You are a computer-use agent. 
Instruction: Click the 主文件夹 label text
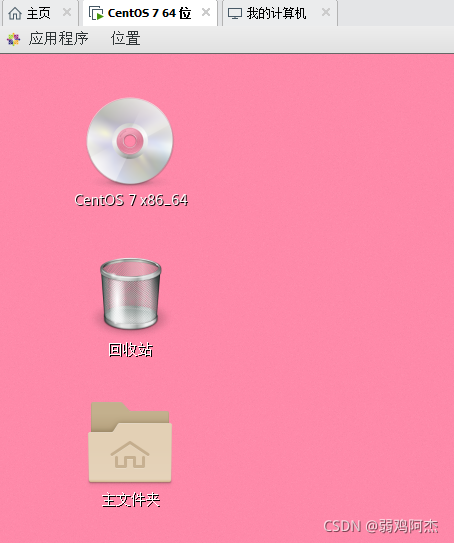point(131,500)
